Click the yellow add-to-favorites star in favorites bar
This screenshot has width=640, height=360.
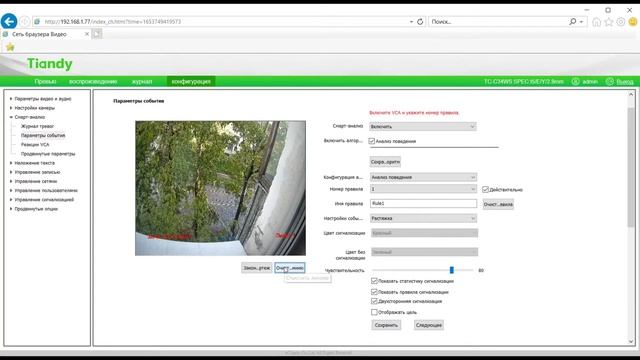10,47
